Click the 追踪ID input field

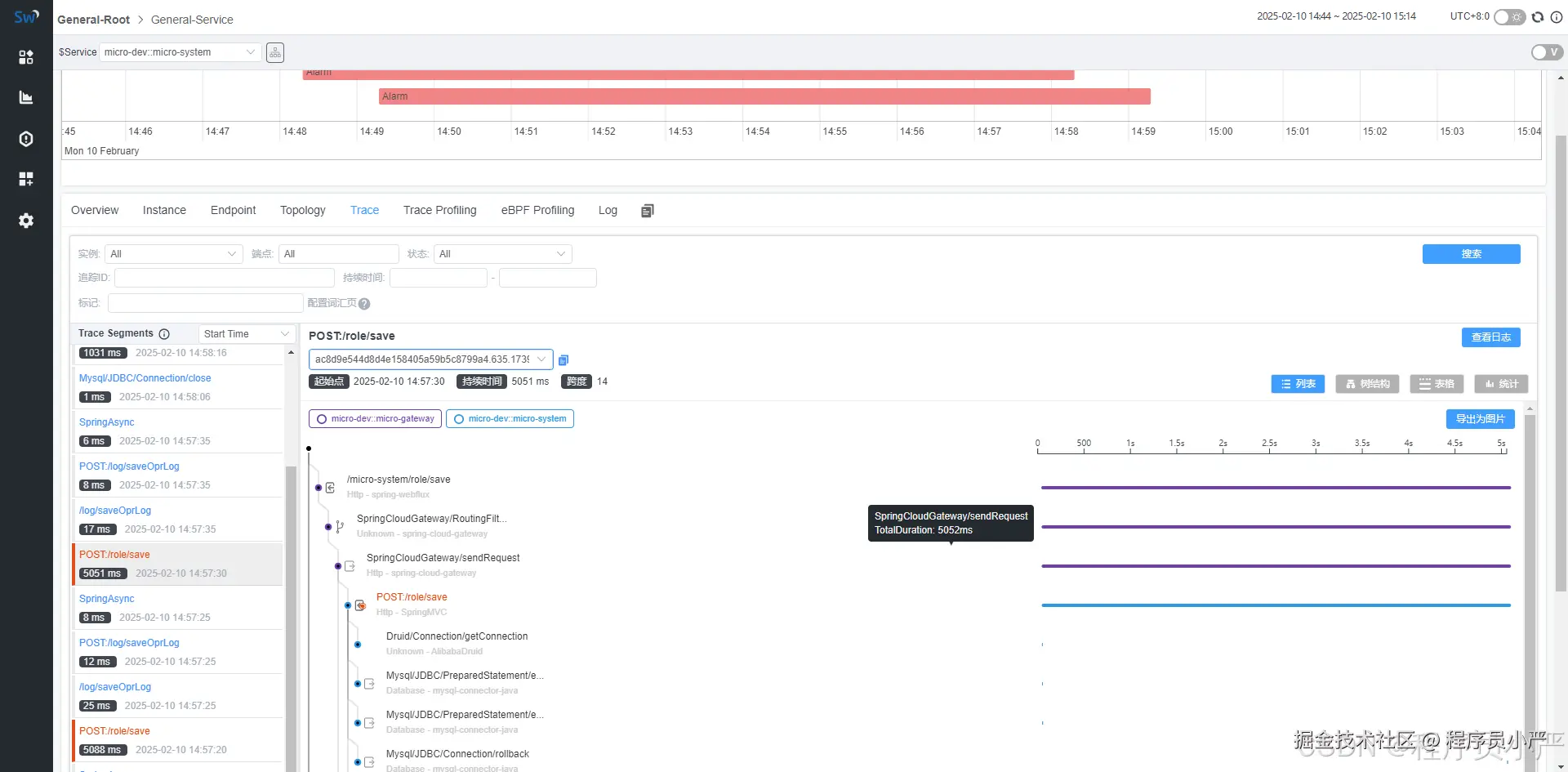coord(225,278)
